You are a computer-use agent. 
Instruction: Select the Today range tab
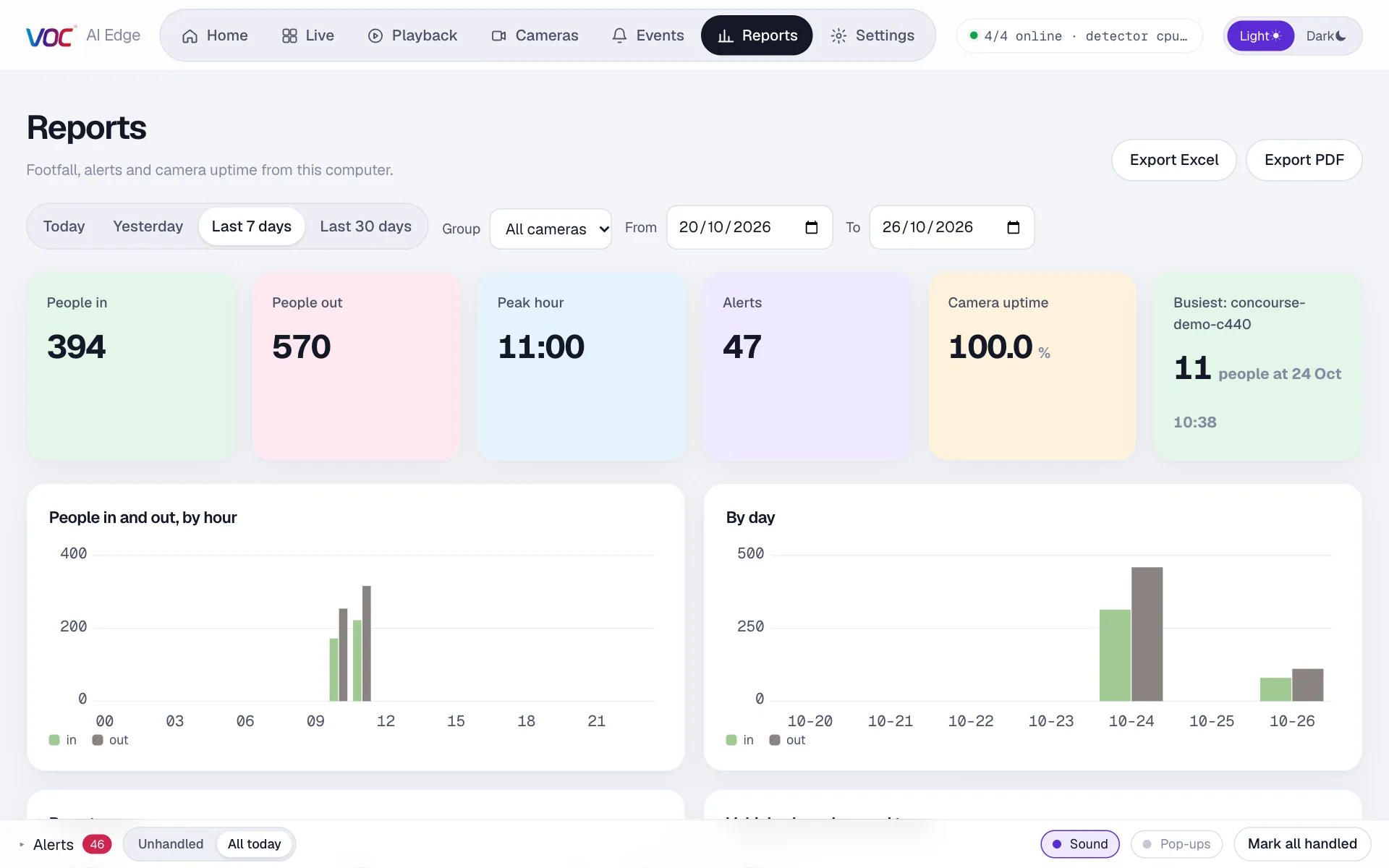[64, 226]
